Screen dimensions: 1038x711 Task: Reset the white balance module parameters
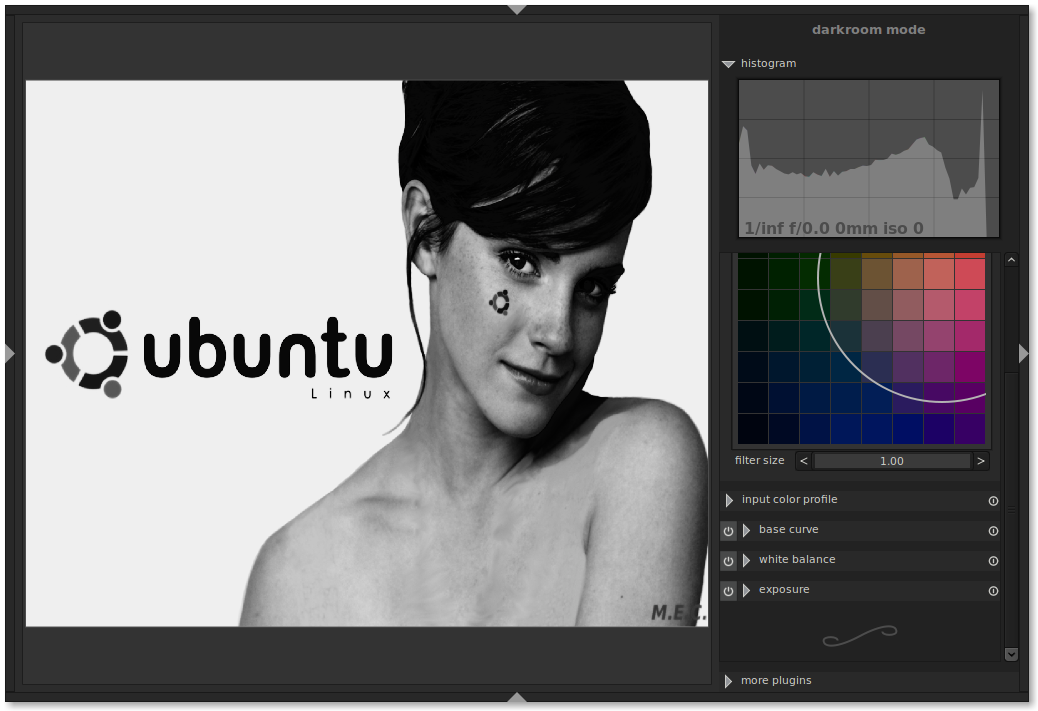pos(993,561)
